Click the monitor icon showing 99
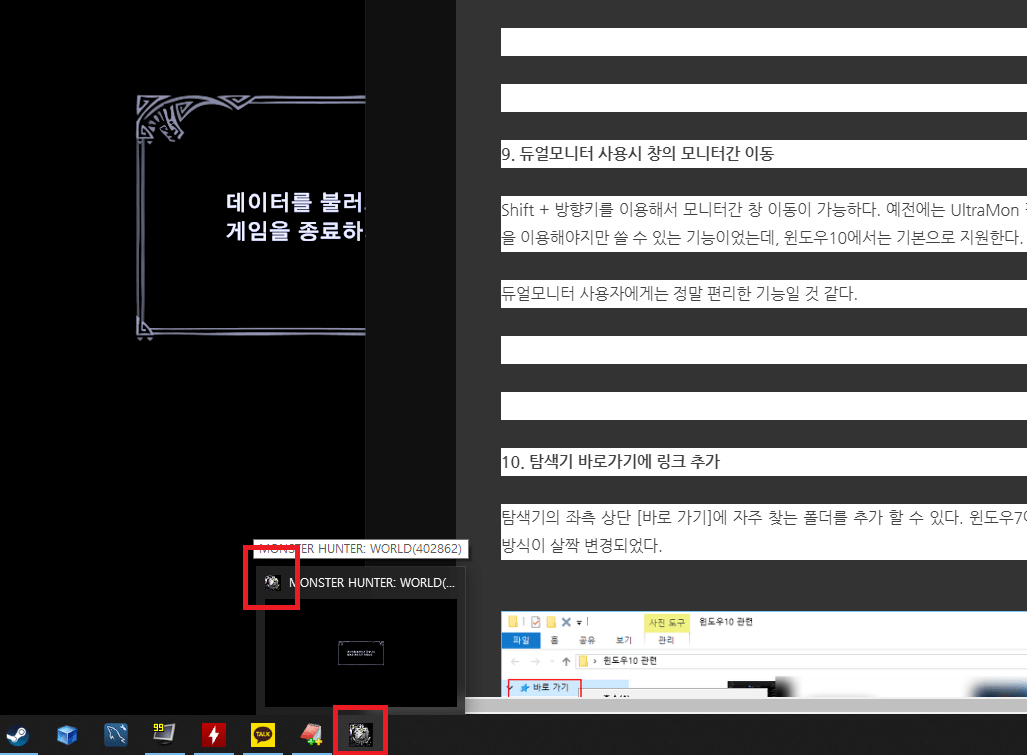Viewport: 1027px width, 755px height. pos(164,734)
